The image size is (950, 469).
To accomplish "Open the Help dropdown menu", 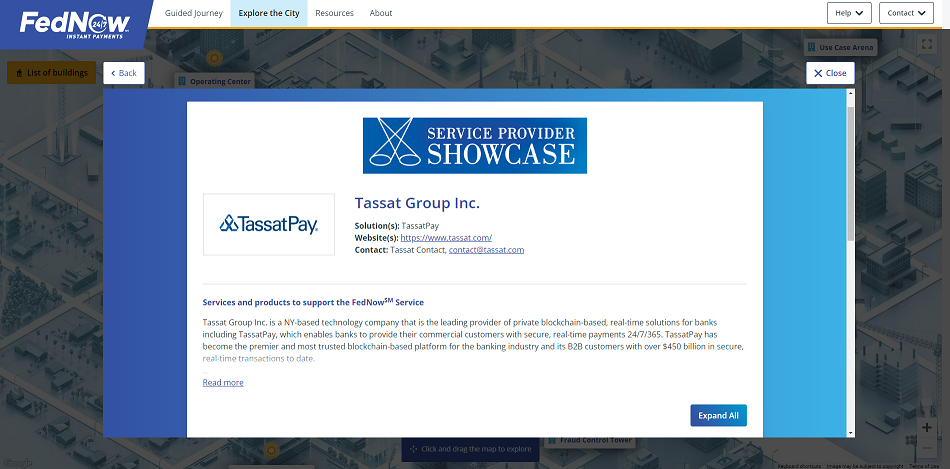I will point(849,13).
